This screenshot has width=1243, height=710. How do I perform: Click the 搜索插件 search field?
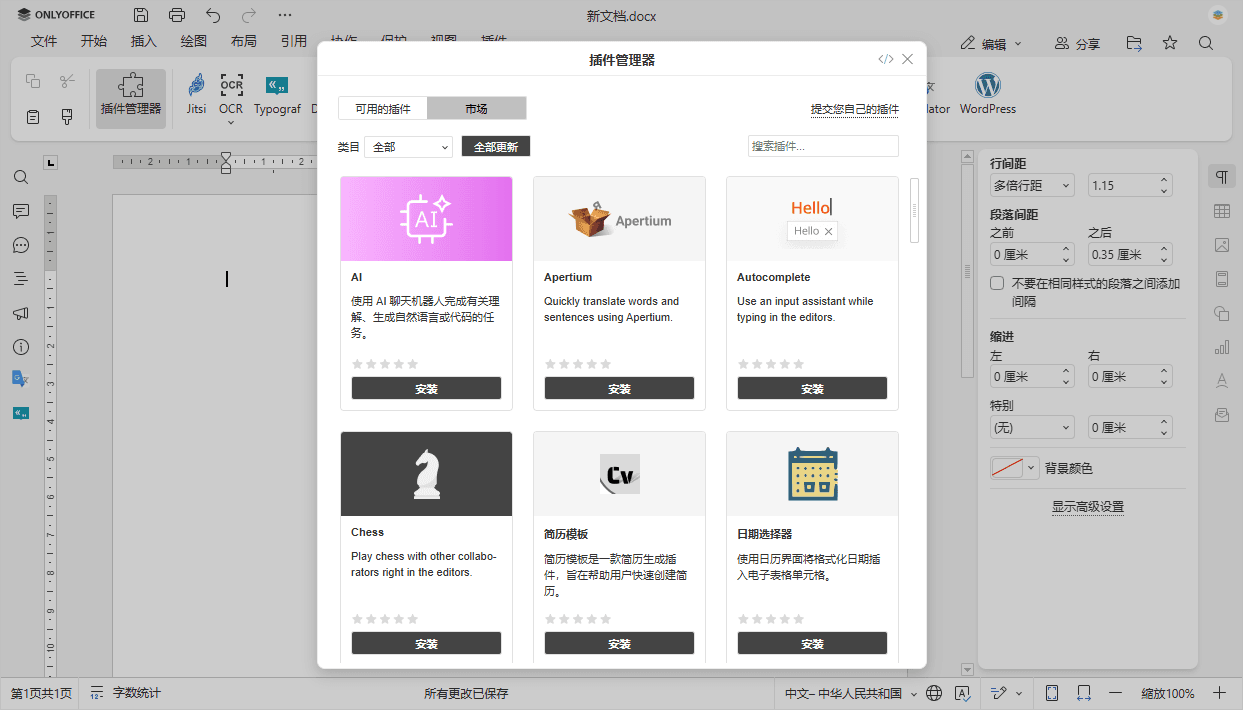(822, 146)
